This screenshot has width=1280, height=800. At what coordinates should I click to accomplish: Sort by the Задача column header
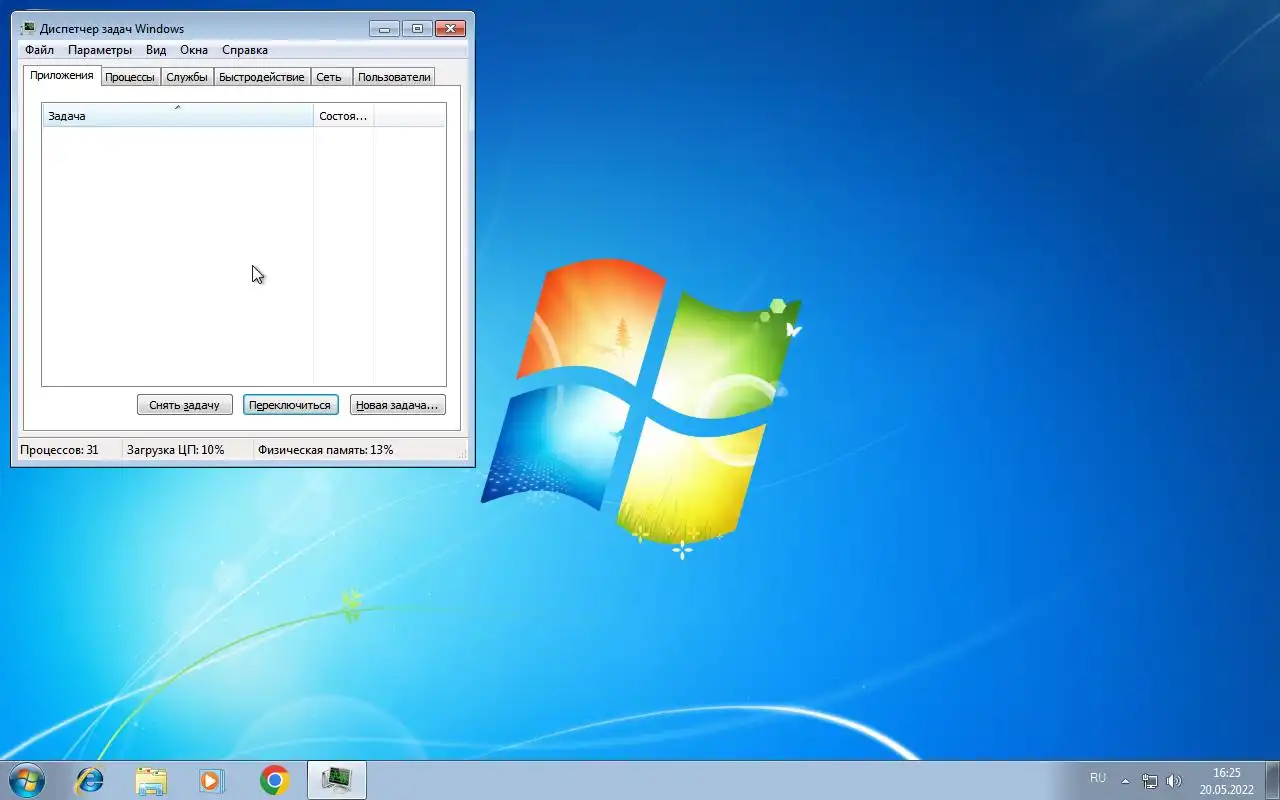click(x=178, y=116)
